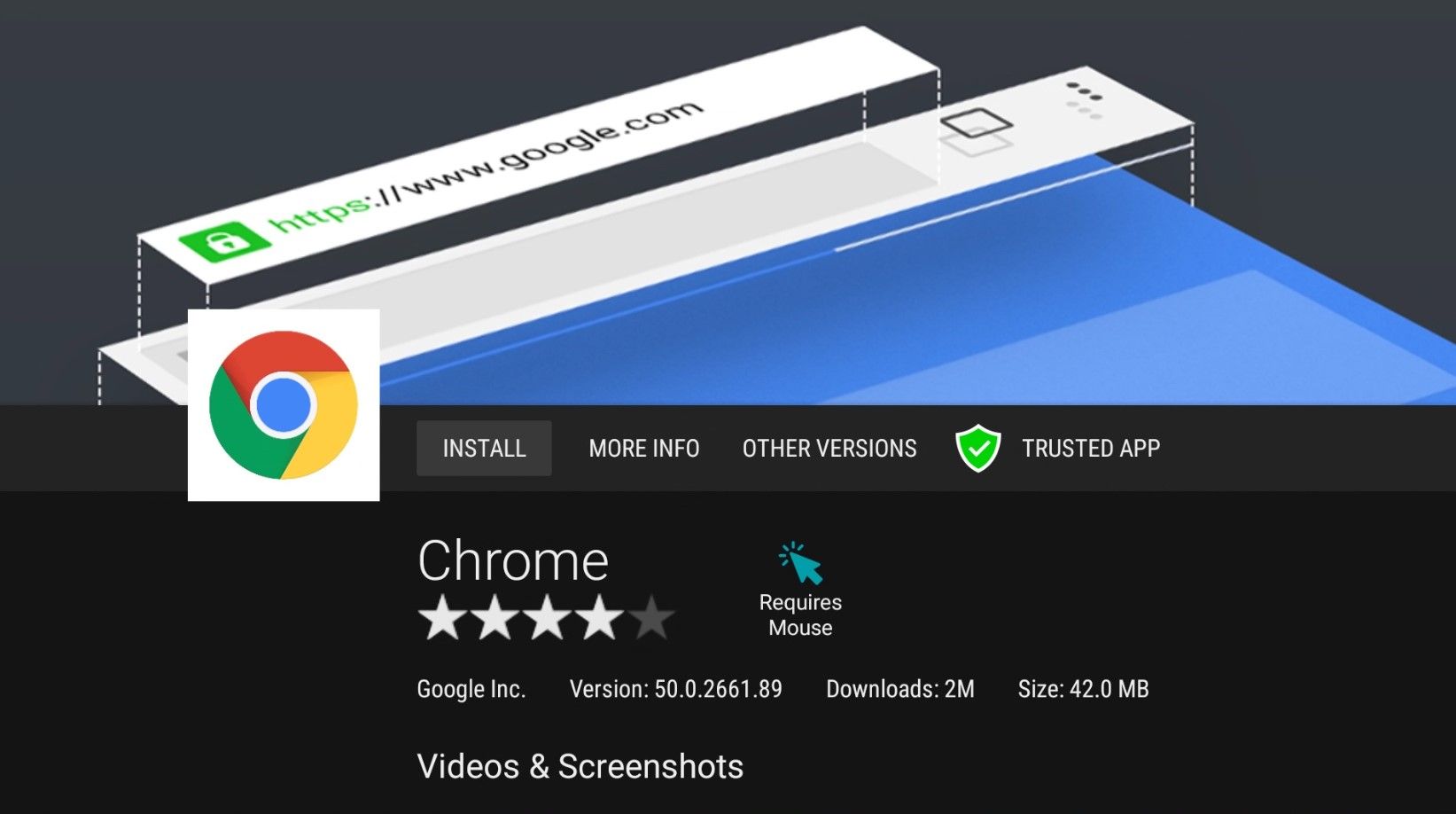Toggle the Trusted App verification badge
1456x814 pixels.
click(x=977, y=448)
